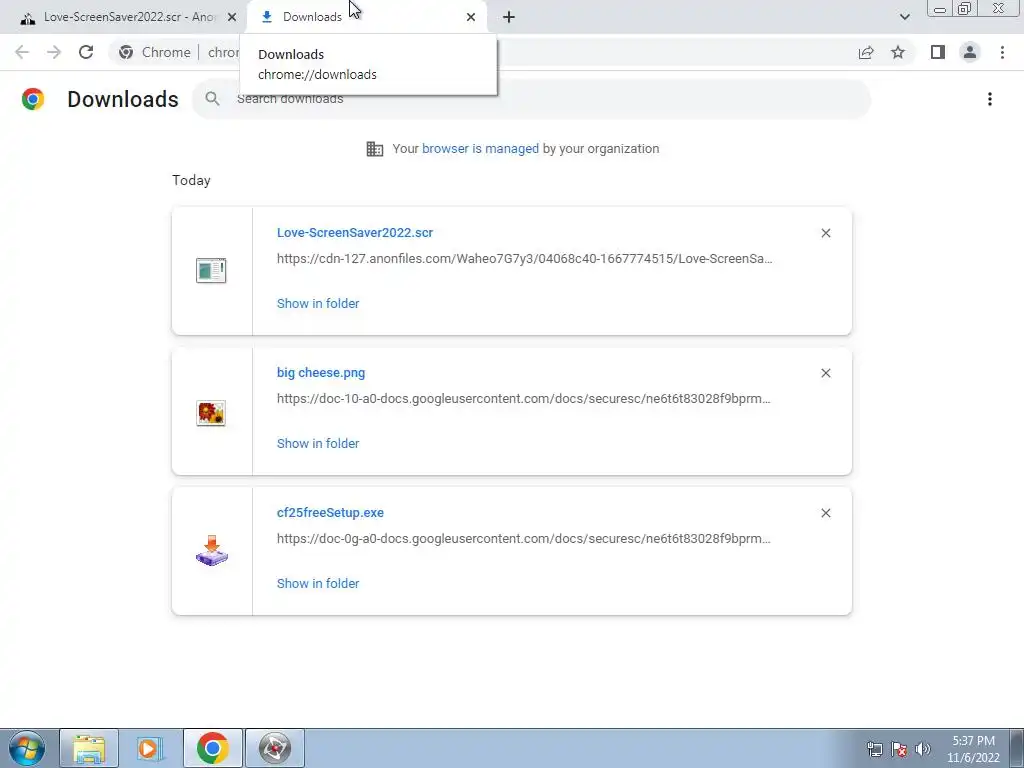Show cf25freeSetup.exe in folder
The height and width of the screenshot is (768, 1024).
(x=318, y=584)
